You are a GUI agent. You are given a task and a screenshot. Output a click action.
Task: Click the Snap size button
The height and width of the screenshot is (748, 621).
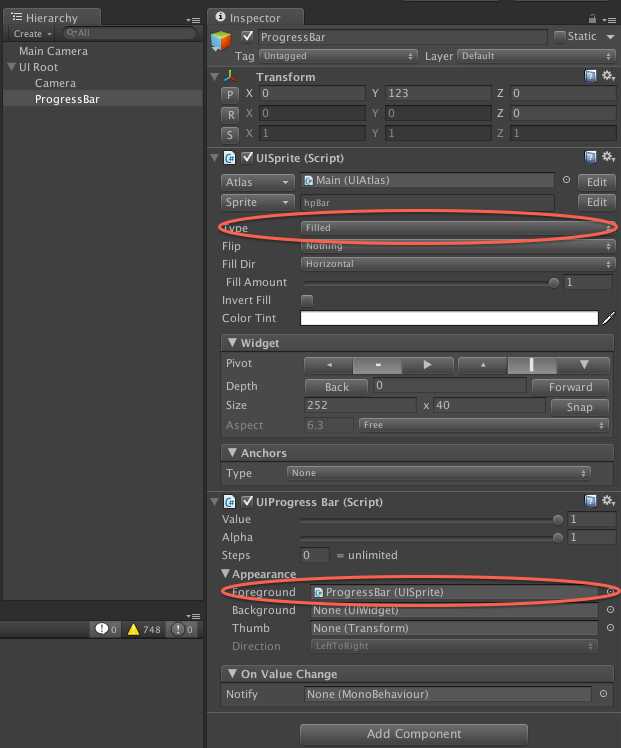580,407
